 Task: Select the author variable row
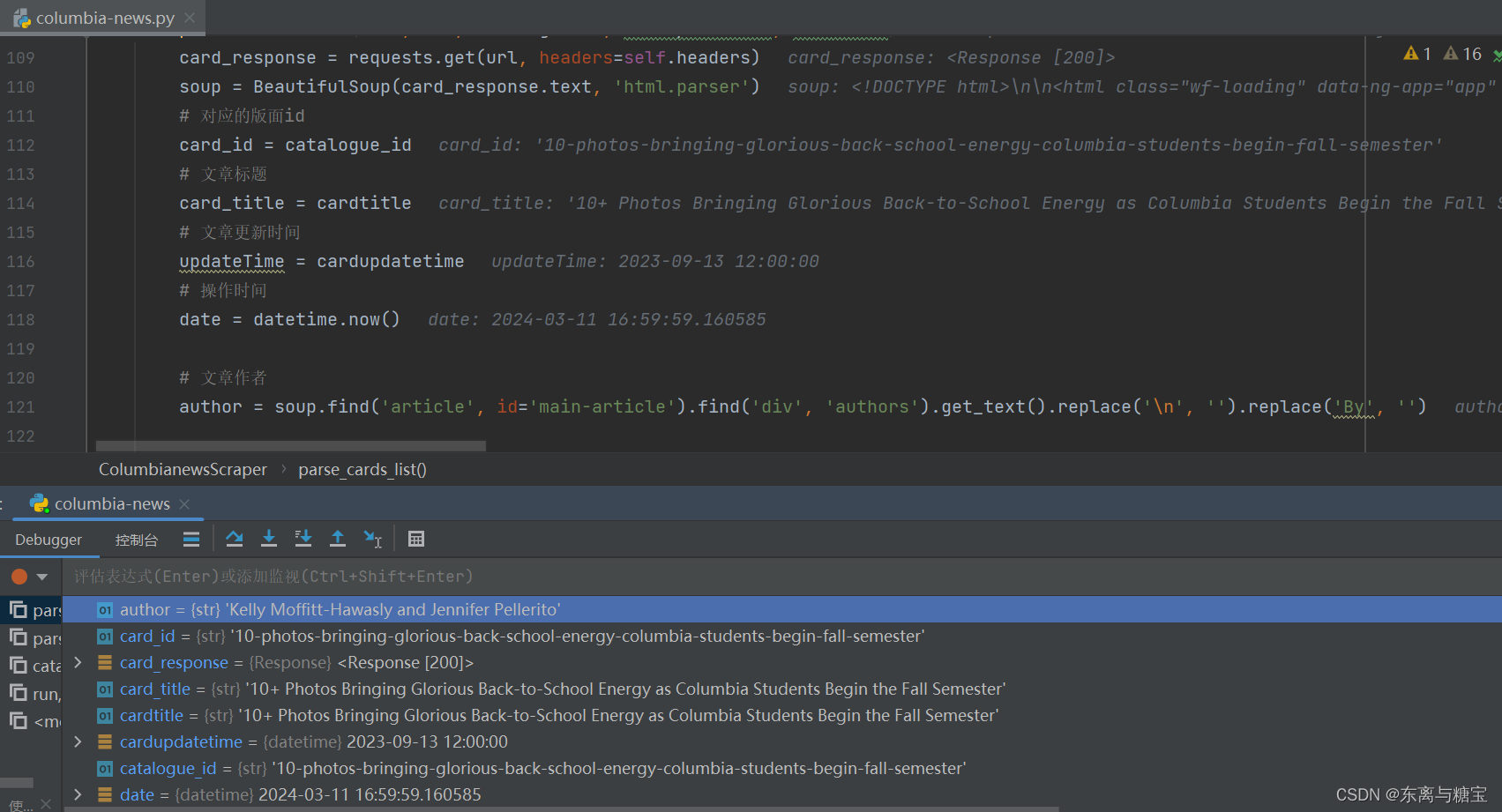pyautogui.click(x=781, y=609)
